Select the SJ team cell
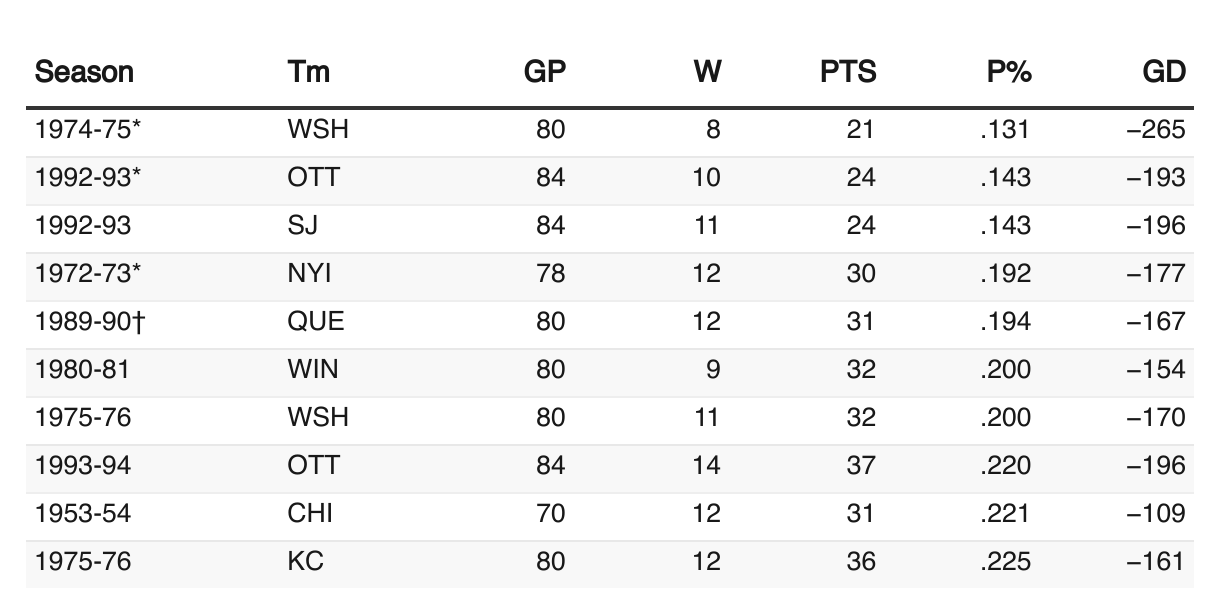The width and height of the screenshot is (1220, 614). [x=302, y=226]
